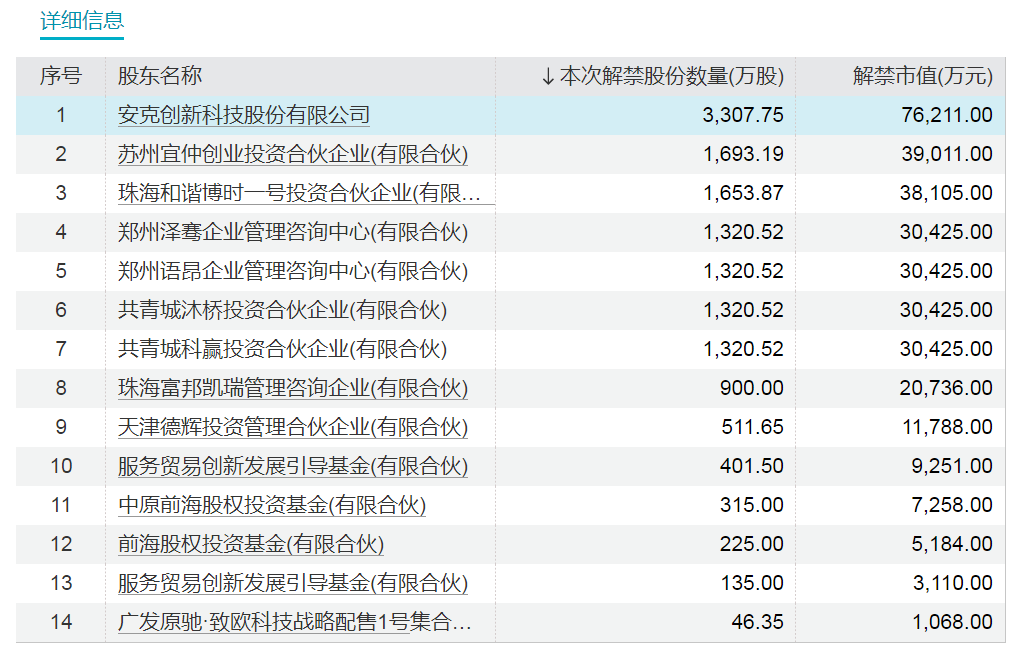Click the market value 39,011.00
Viewport: 1015px width, 649px height.
click(947, 154)
